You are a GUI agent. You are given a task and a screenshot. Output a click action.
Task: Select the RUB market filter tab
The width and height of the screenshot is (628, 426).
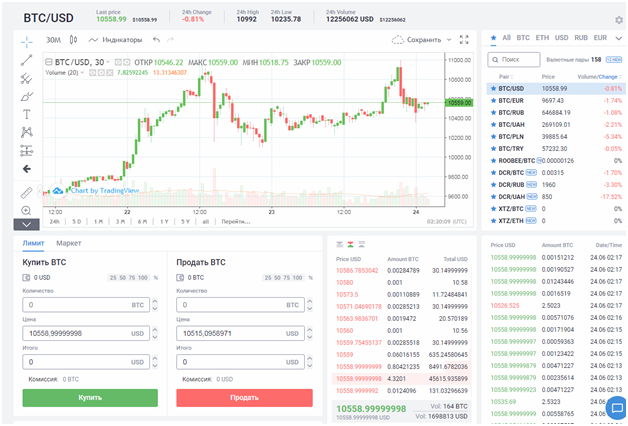[581, 38]
